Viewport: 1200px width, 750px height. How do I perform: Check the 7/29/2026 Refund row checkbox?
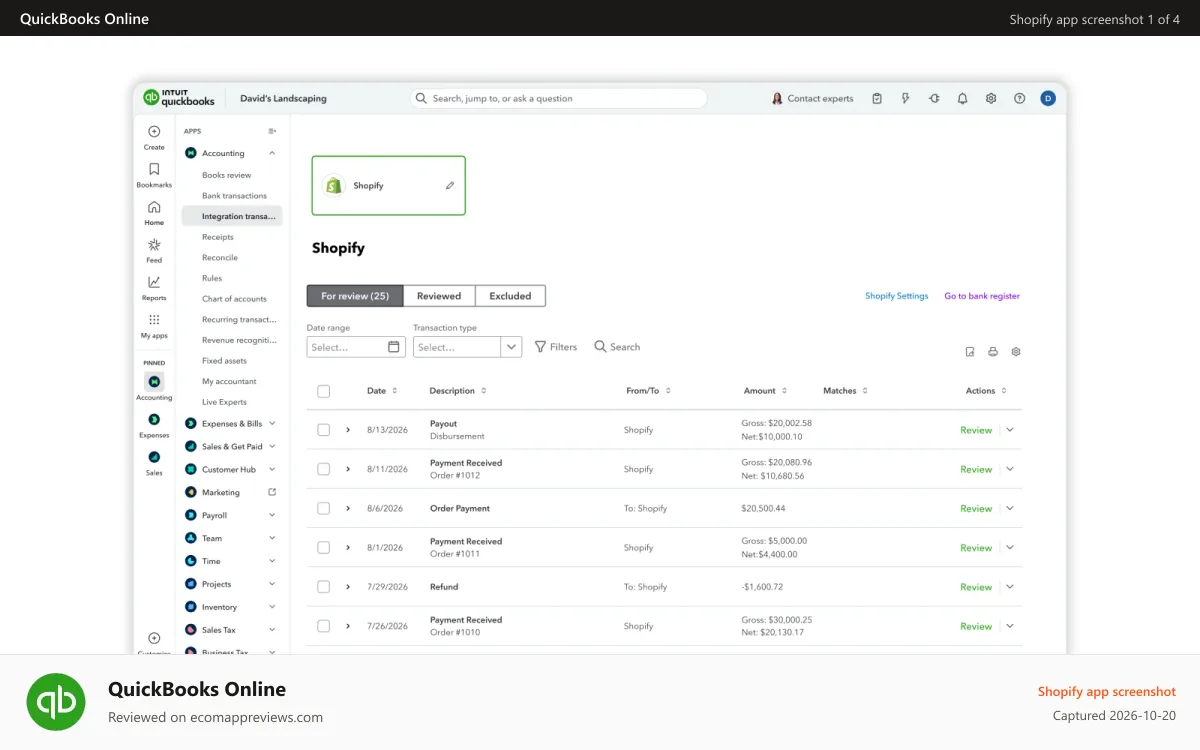click(323, 587)
